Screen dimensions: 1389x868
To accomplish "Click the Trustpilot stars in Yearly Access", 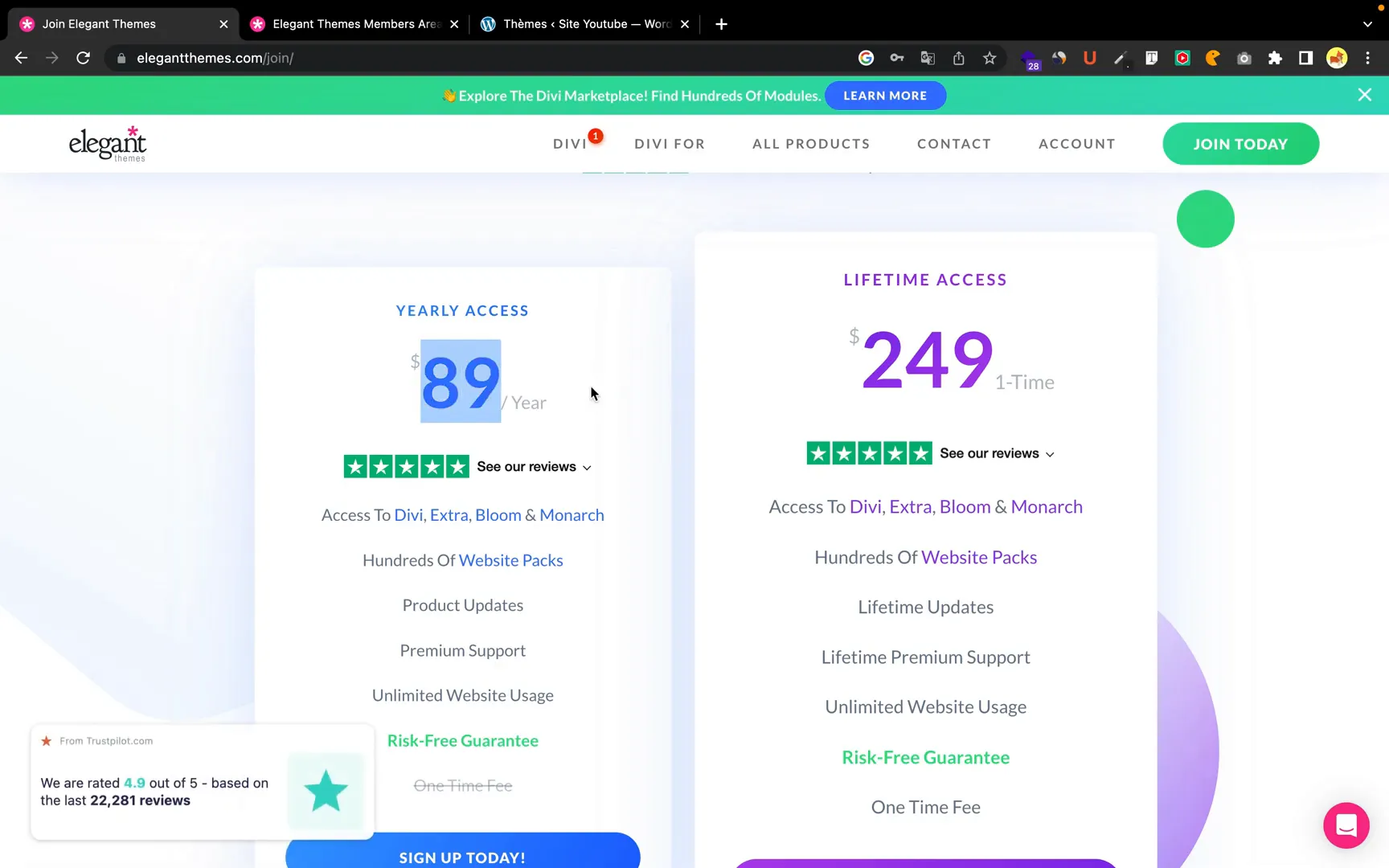I will (x=406, y=467).
